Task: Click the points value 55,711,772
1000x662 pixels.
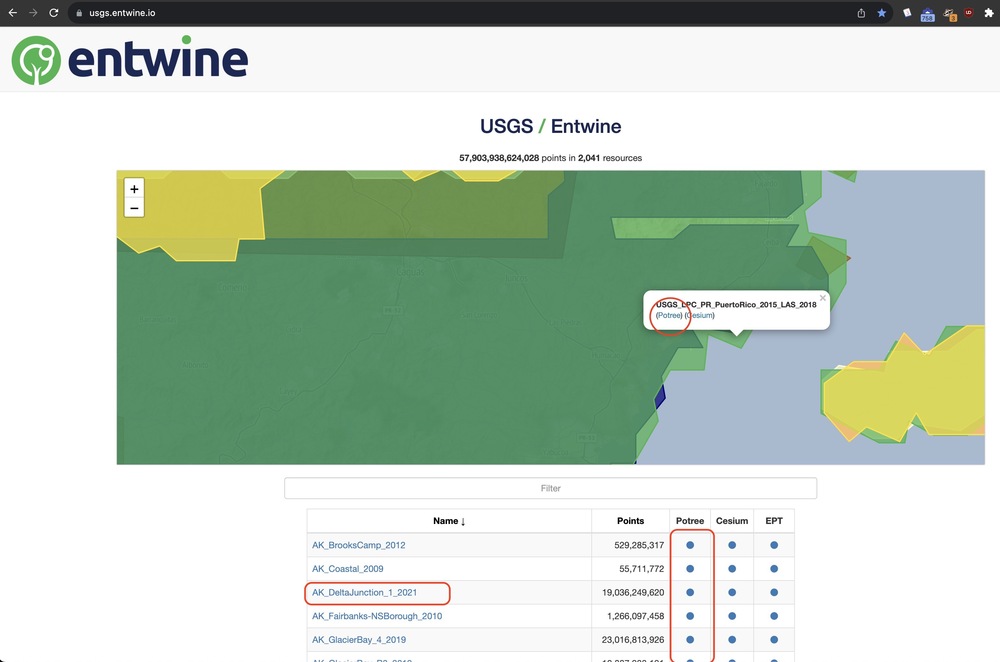Action: [x=642, y=569]
